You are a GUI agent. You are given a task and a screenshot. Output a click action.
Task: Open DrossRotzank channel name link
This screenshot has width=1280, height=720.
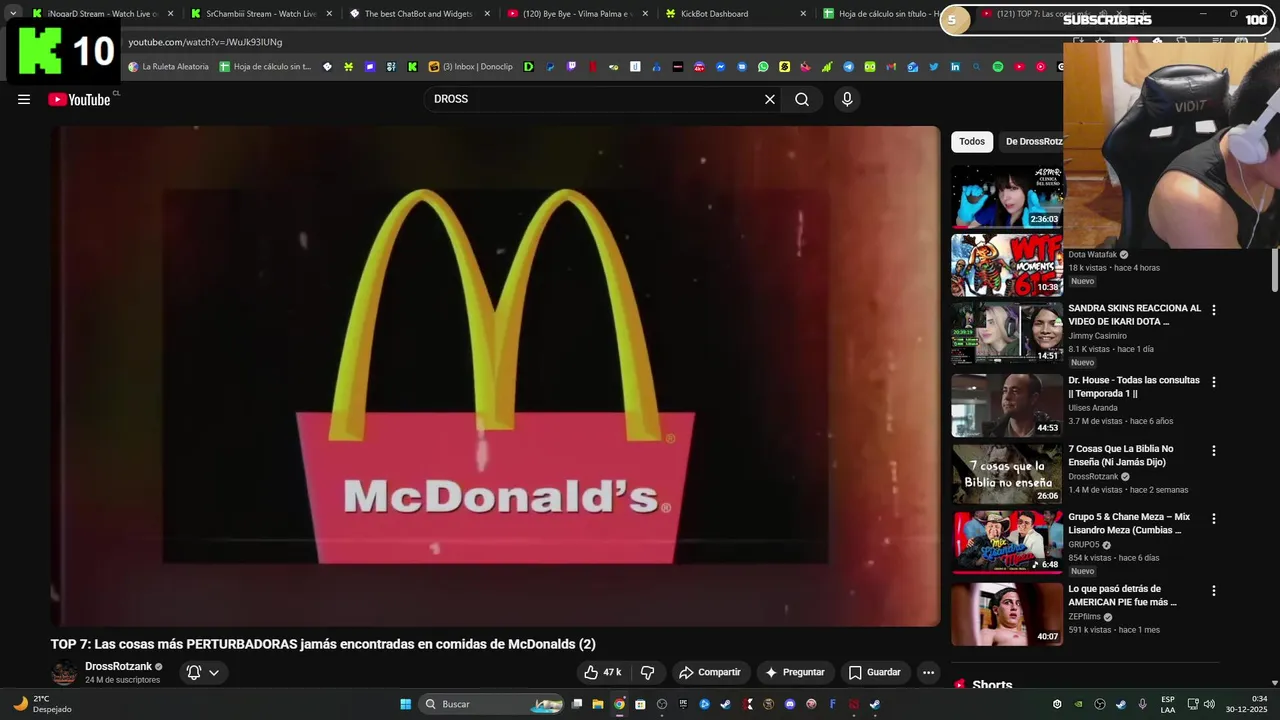tap(118, 666)
